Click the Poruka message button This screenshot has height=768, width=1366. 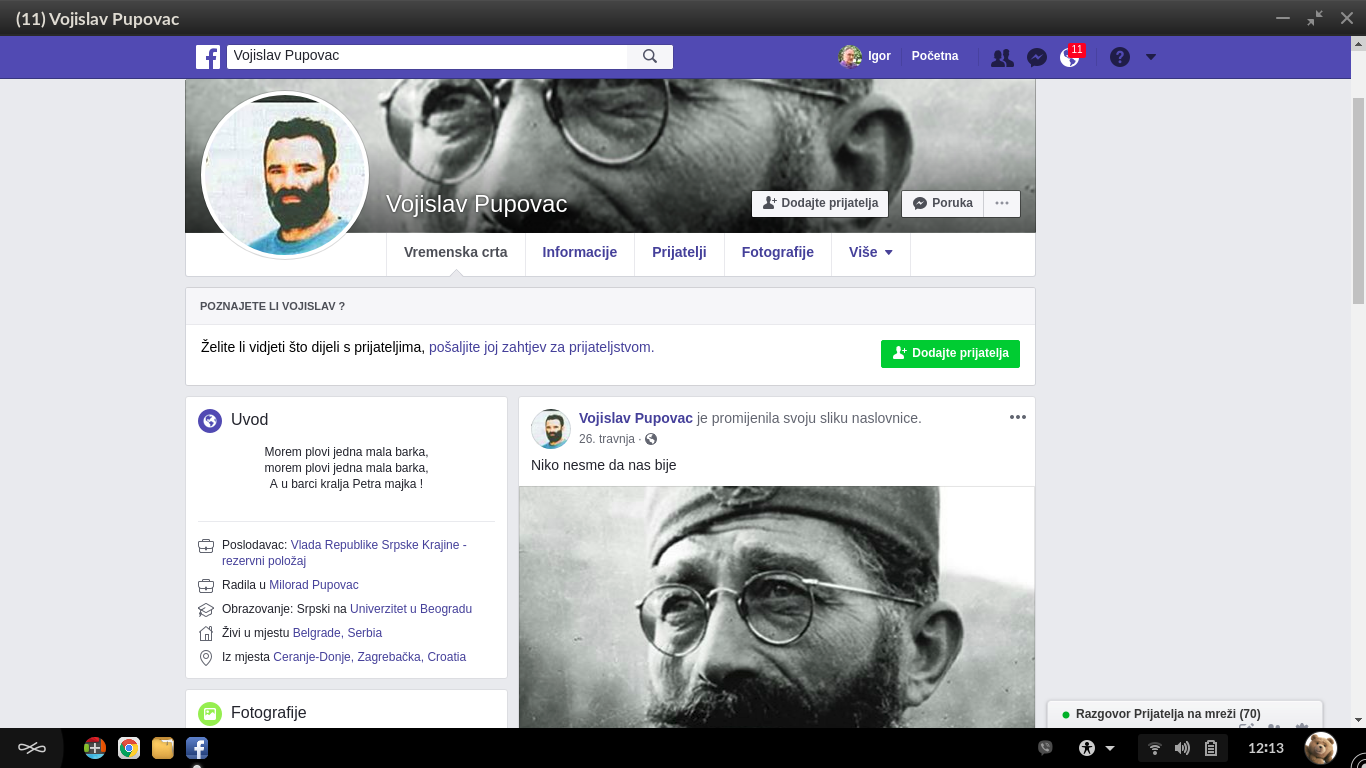click(942, 203)
